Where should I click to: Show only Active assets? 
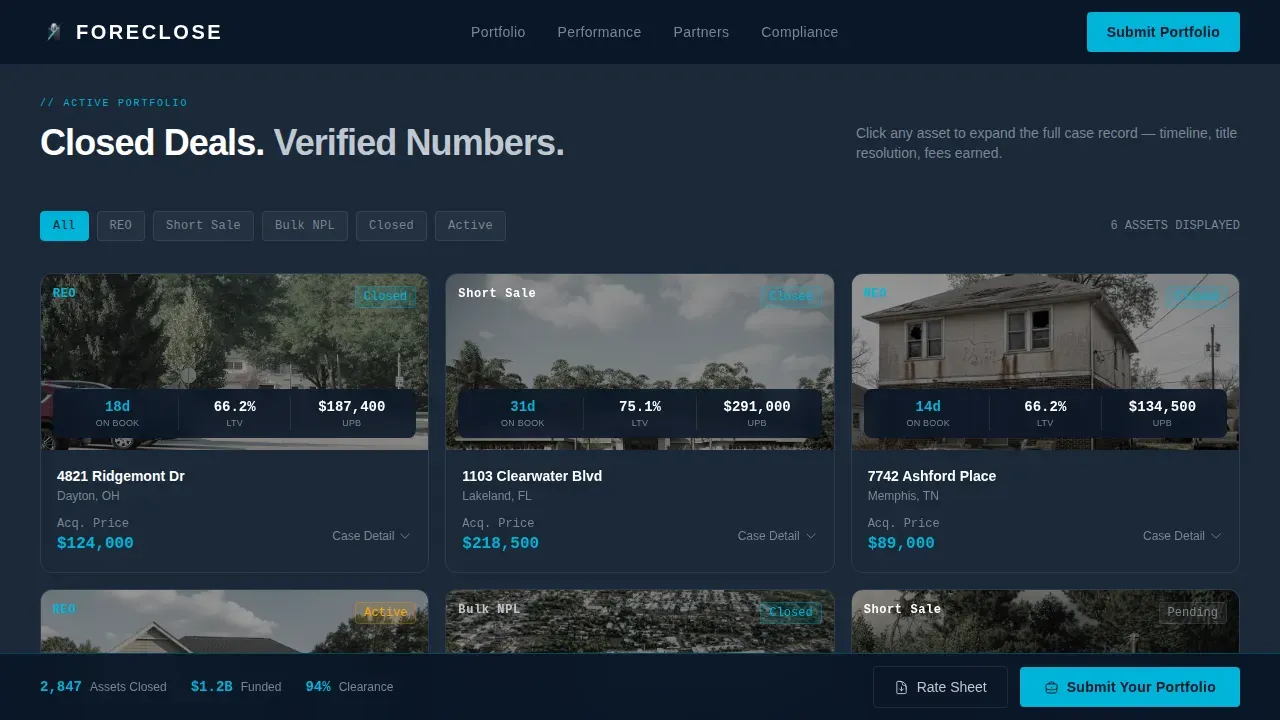470,226
